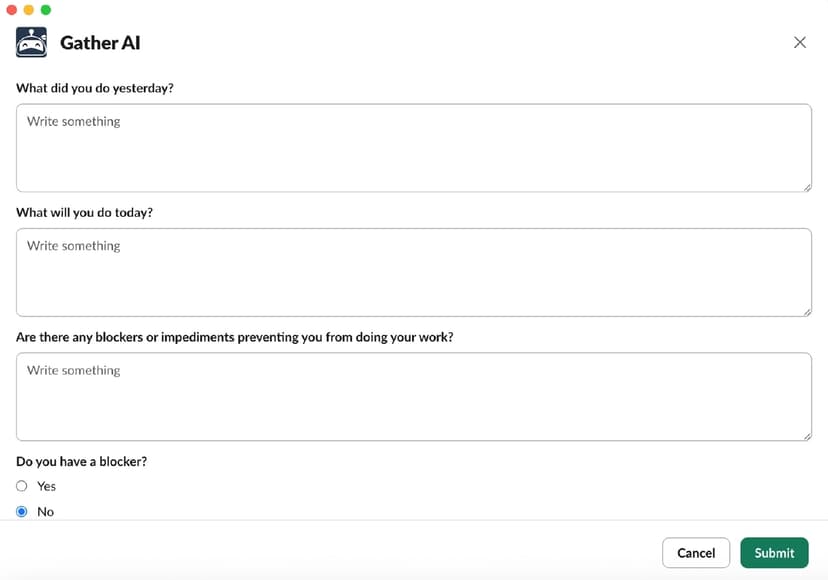Screen dimensions: 828x580
Task: Click the resize handle of the today text area
Action: click(807, 312)
